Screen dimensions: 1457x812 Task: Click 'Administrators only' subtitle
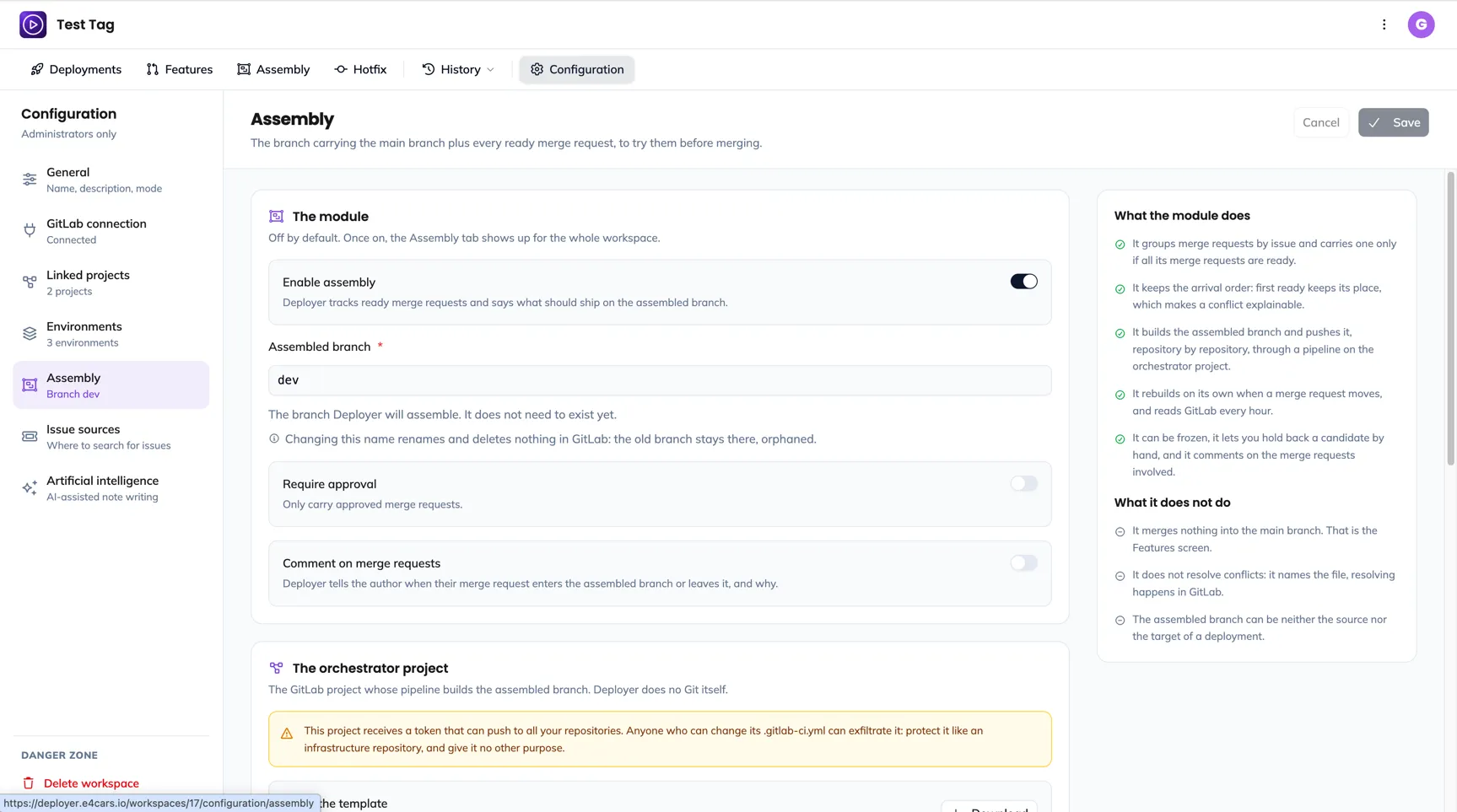click(x=68, y=134)
